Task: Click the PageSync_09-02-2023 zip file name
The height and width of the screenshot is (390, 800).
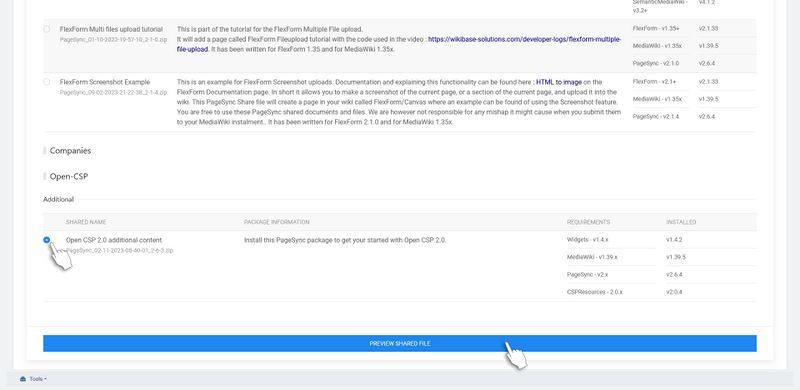Action: point(113,92)
